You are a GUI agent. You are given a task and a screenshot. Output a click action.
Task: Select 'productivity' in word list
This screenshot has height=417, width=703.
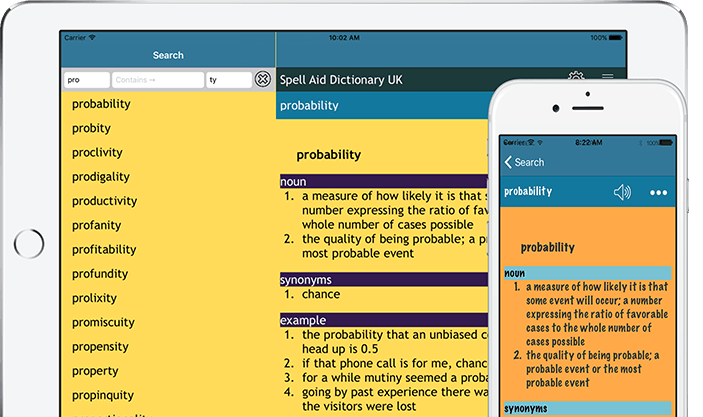click(x=104, y=201)
